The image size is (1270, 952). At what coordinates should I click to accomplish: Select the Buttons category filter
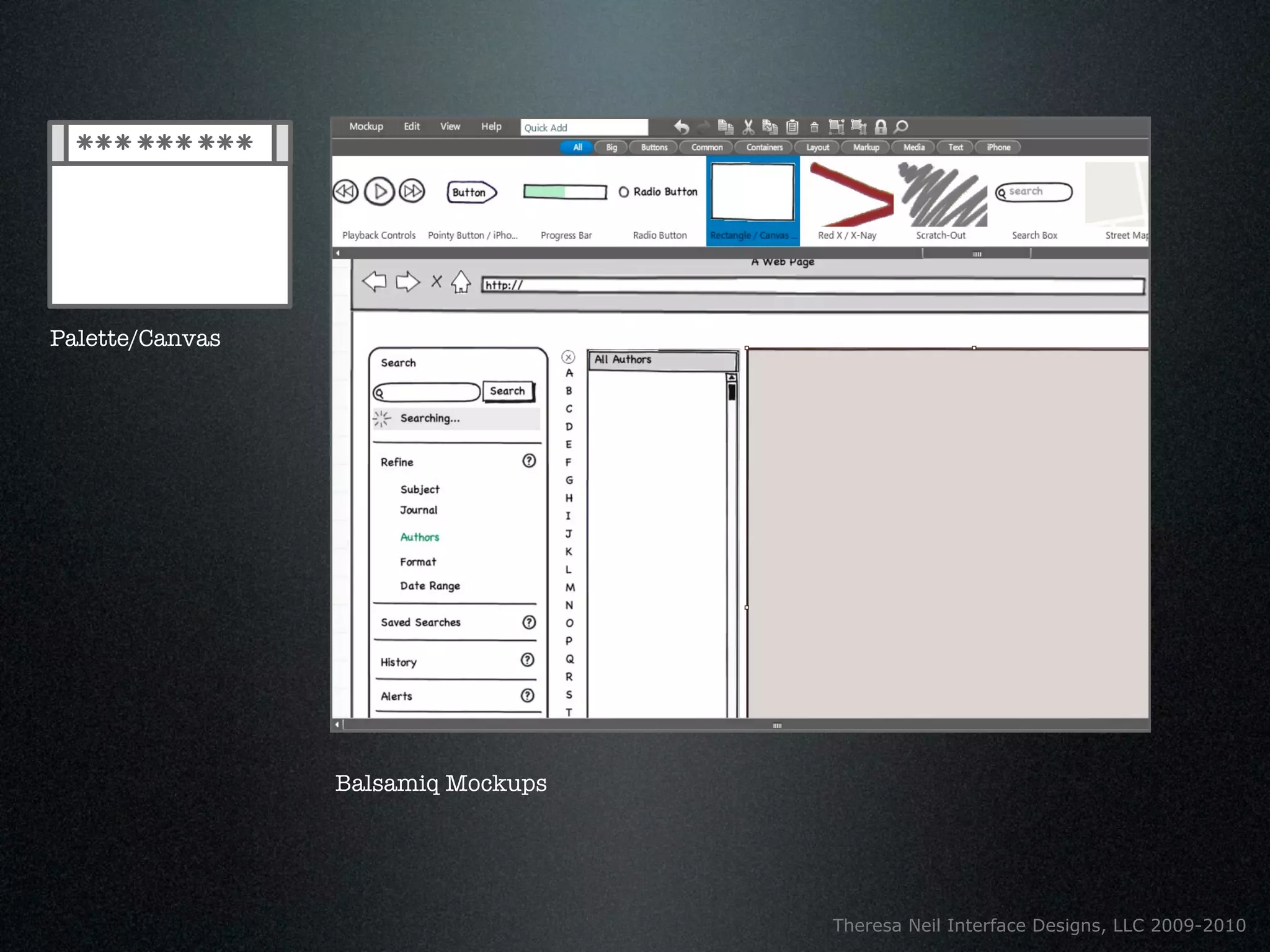point(654,148)
